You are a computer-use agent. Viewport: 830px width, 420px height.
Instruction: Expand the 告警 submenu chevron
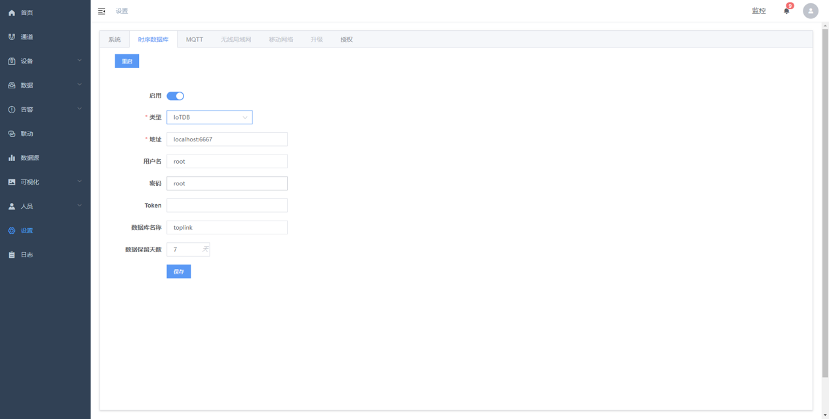(79, 109)
